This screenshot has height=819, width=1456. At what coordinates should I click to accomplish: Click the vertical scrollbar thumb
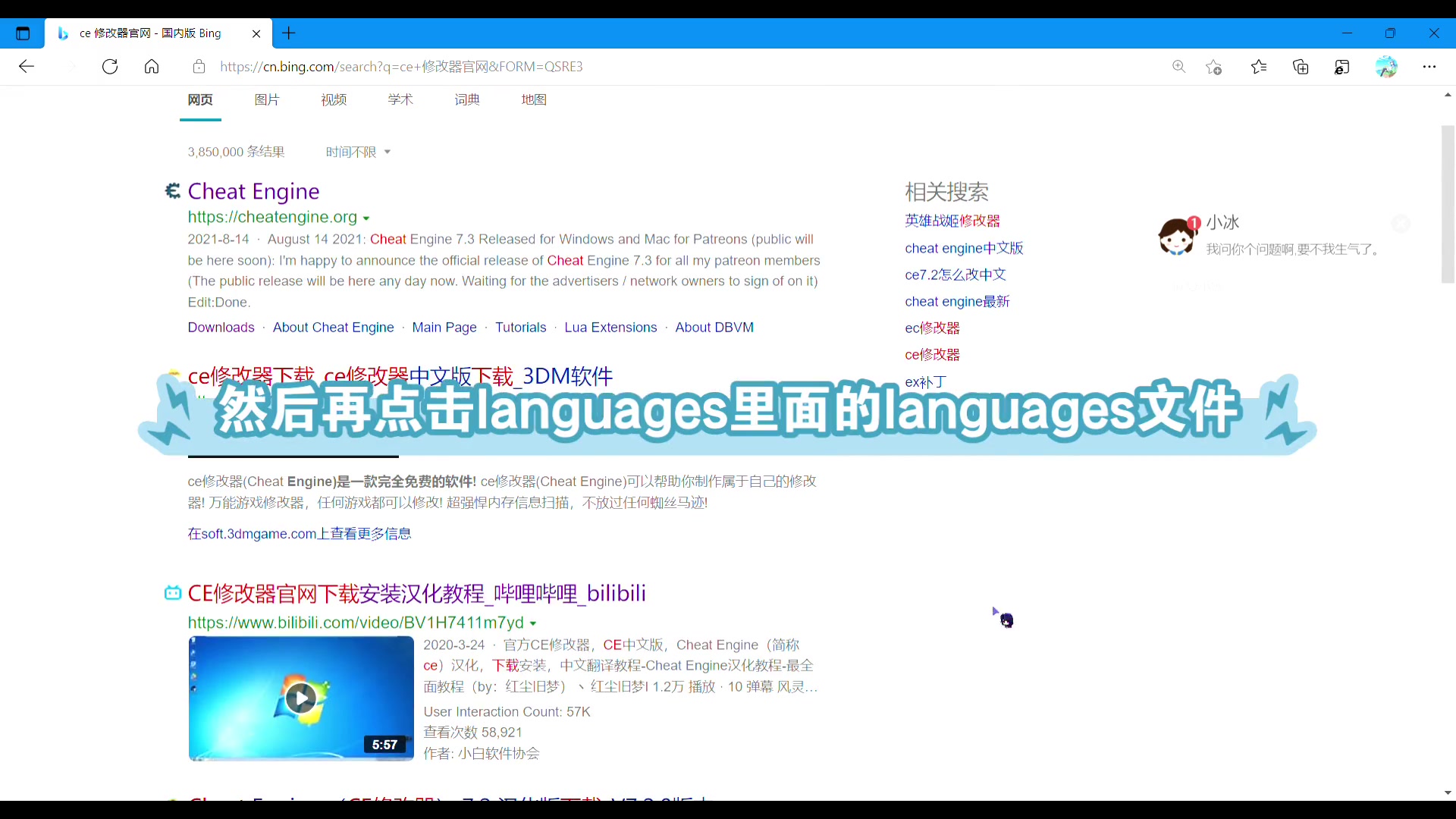pos(1448,205)
